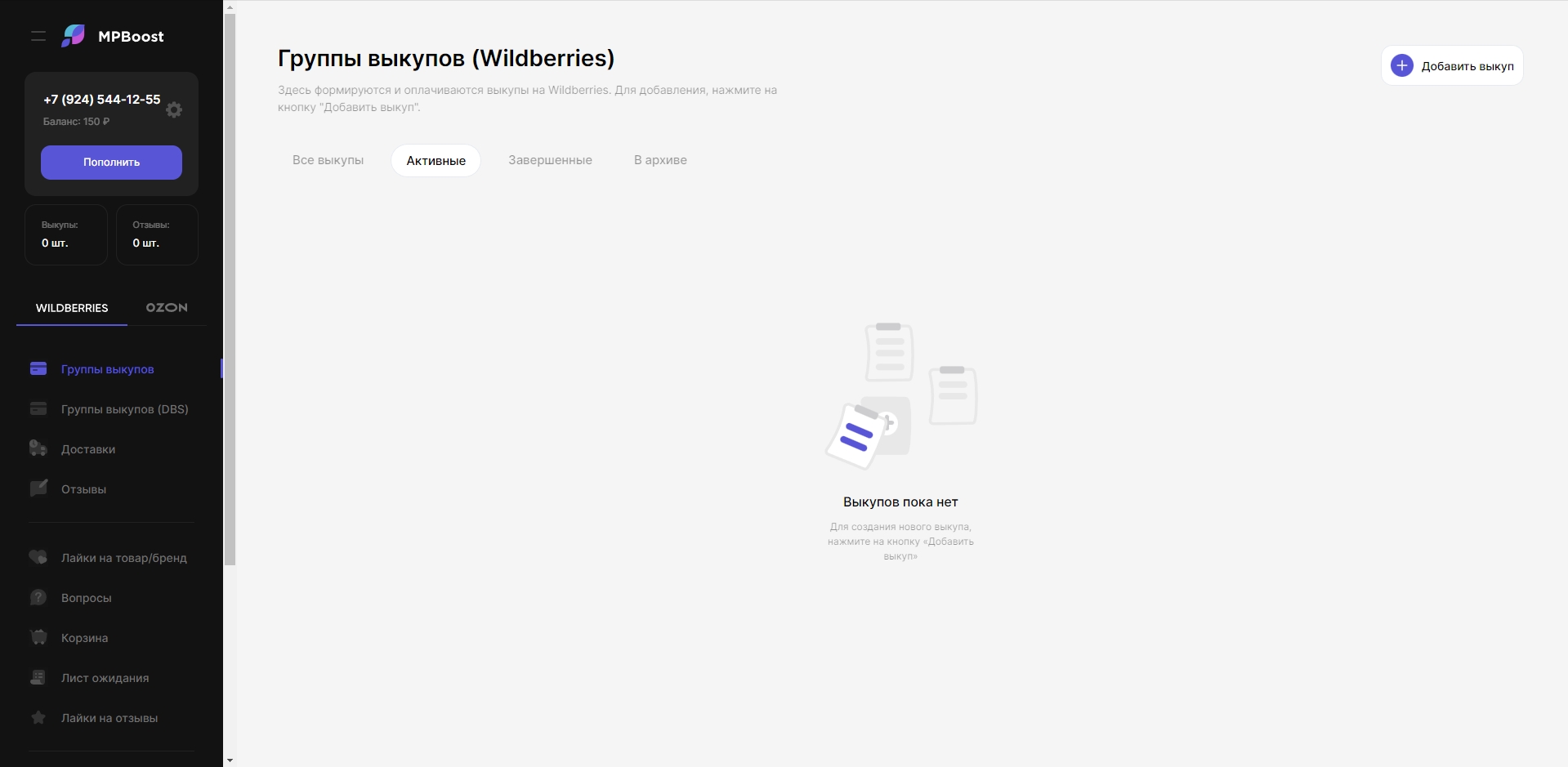Switch to the WILDBERRIES marketplace tab
This screenshot has height=767, width=1568.
tap(72, 308)
